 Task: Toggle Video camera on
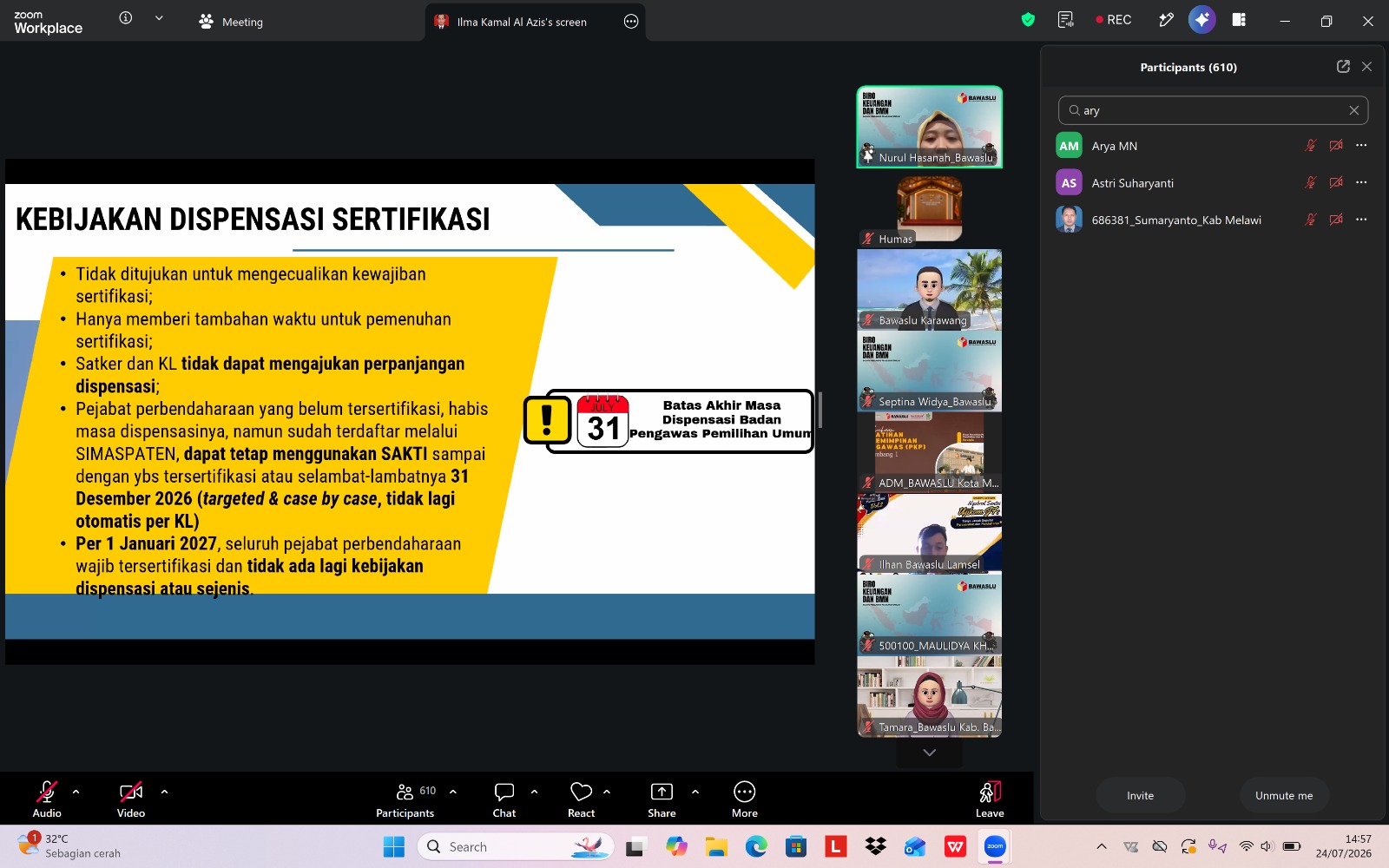point(131,799)
